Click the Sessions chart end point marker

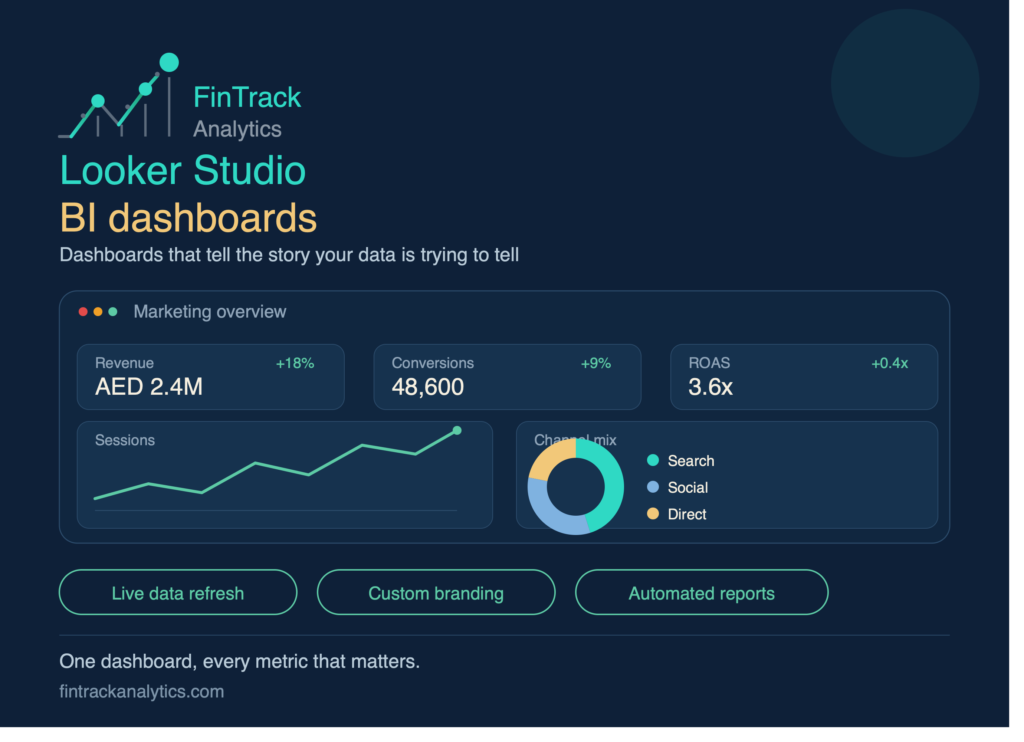[x=457, y=430]
